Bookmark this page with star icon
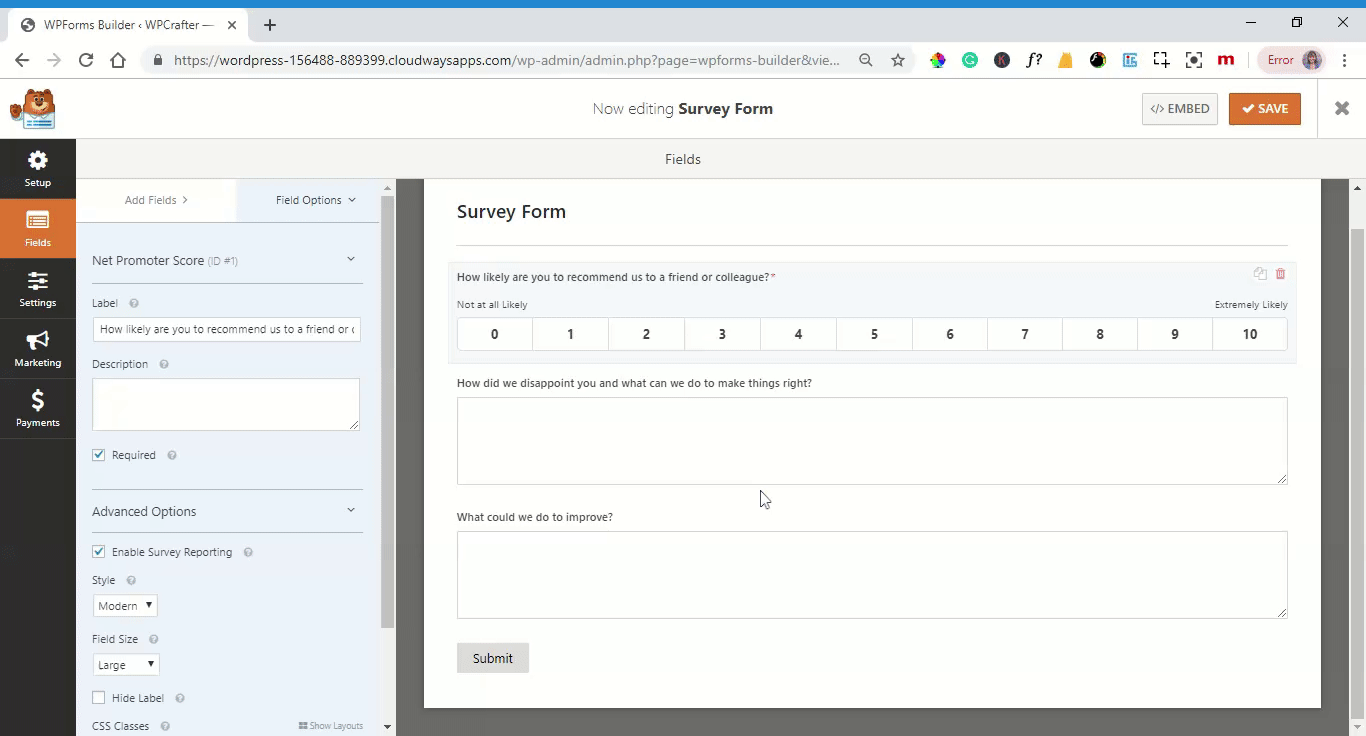 tap(898, 60)
